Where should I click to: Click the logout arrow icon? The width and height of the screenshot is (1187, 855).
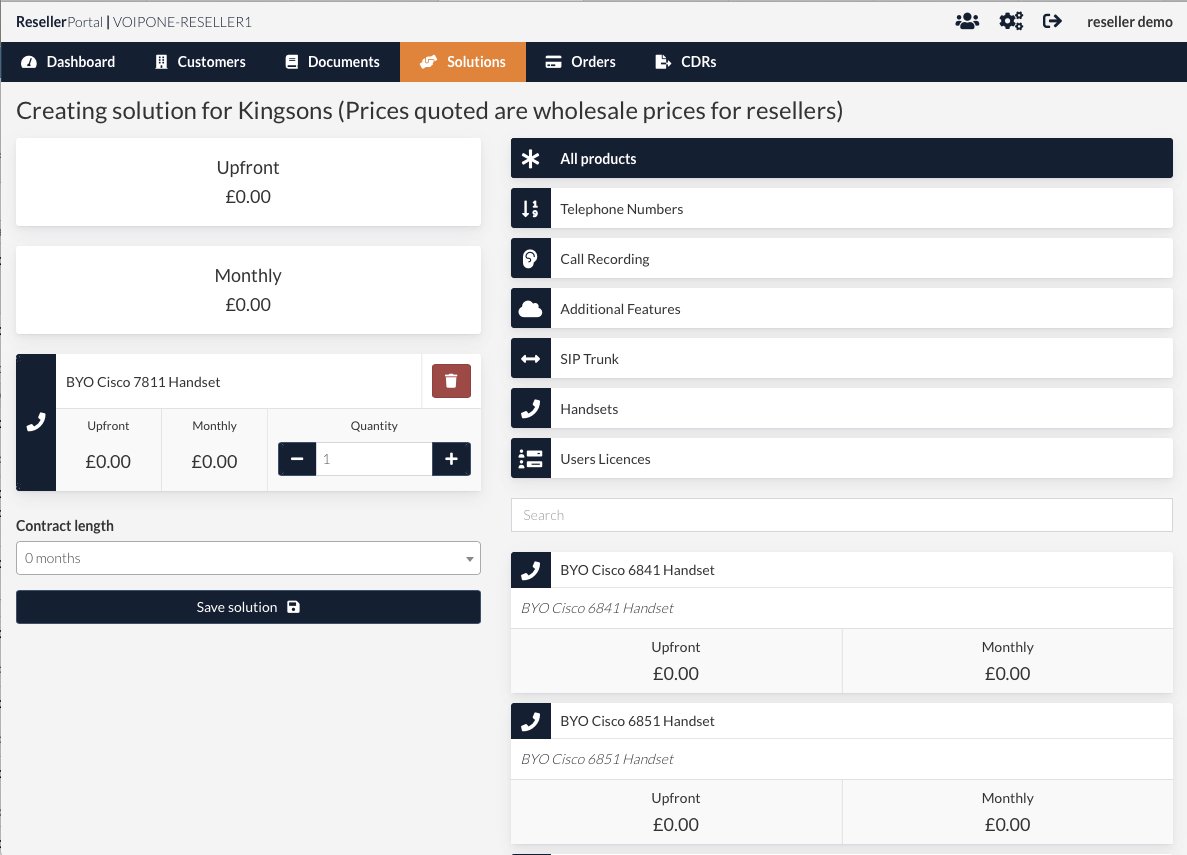pyautogui.click(x=1051, y=21)
